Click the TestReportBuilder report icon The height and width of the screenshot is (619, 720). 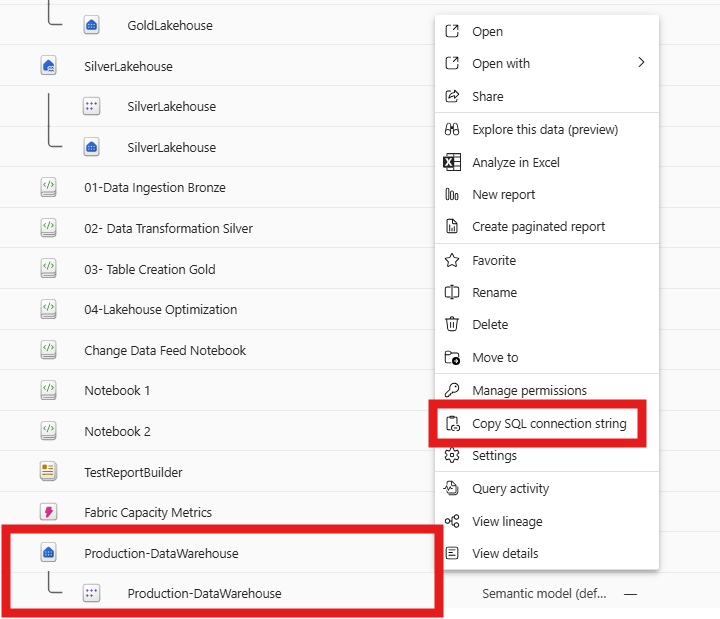tap(48, 471)
